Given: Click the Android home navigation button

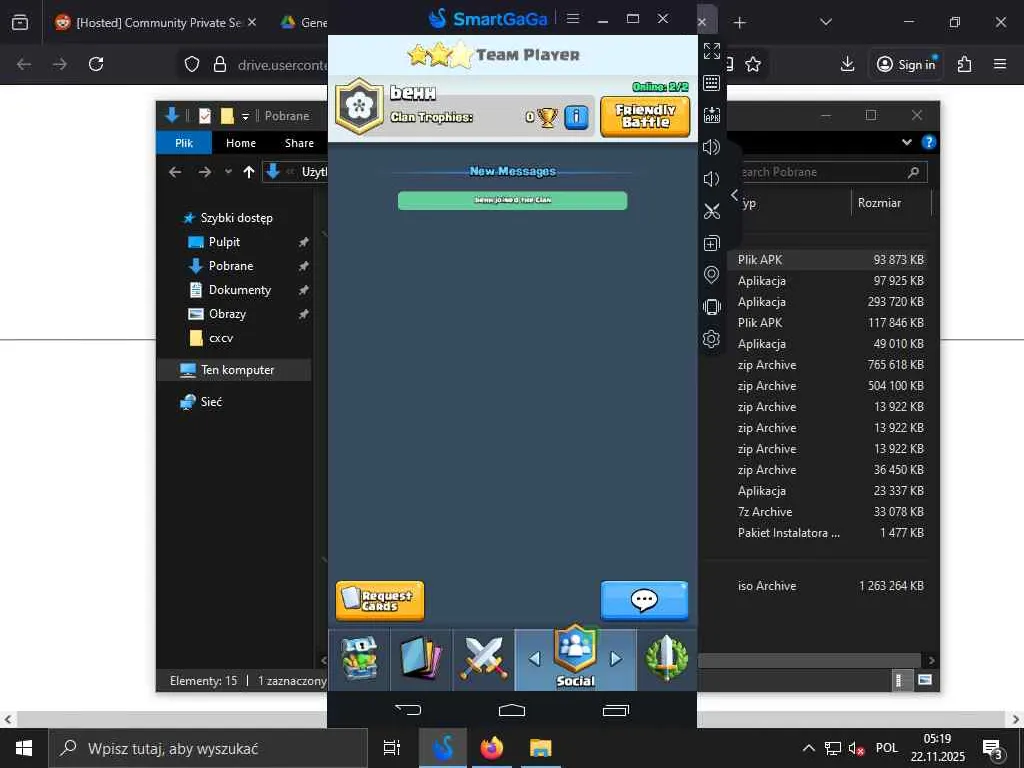Looking at the screenshot, I should (512, 709).
